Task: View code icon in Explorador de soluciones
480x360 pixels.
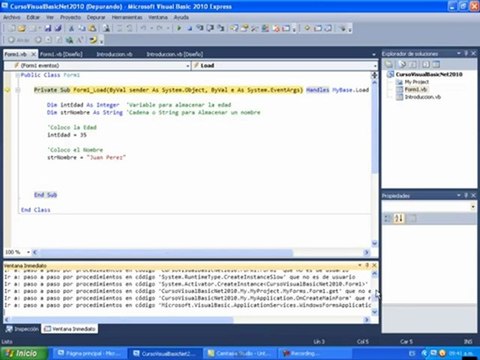Action: 426,64
